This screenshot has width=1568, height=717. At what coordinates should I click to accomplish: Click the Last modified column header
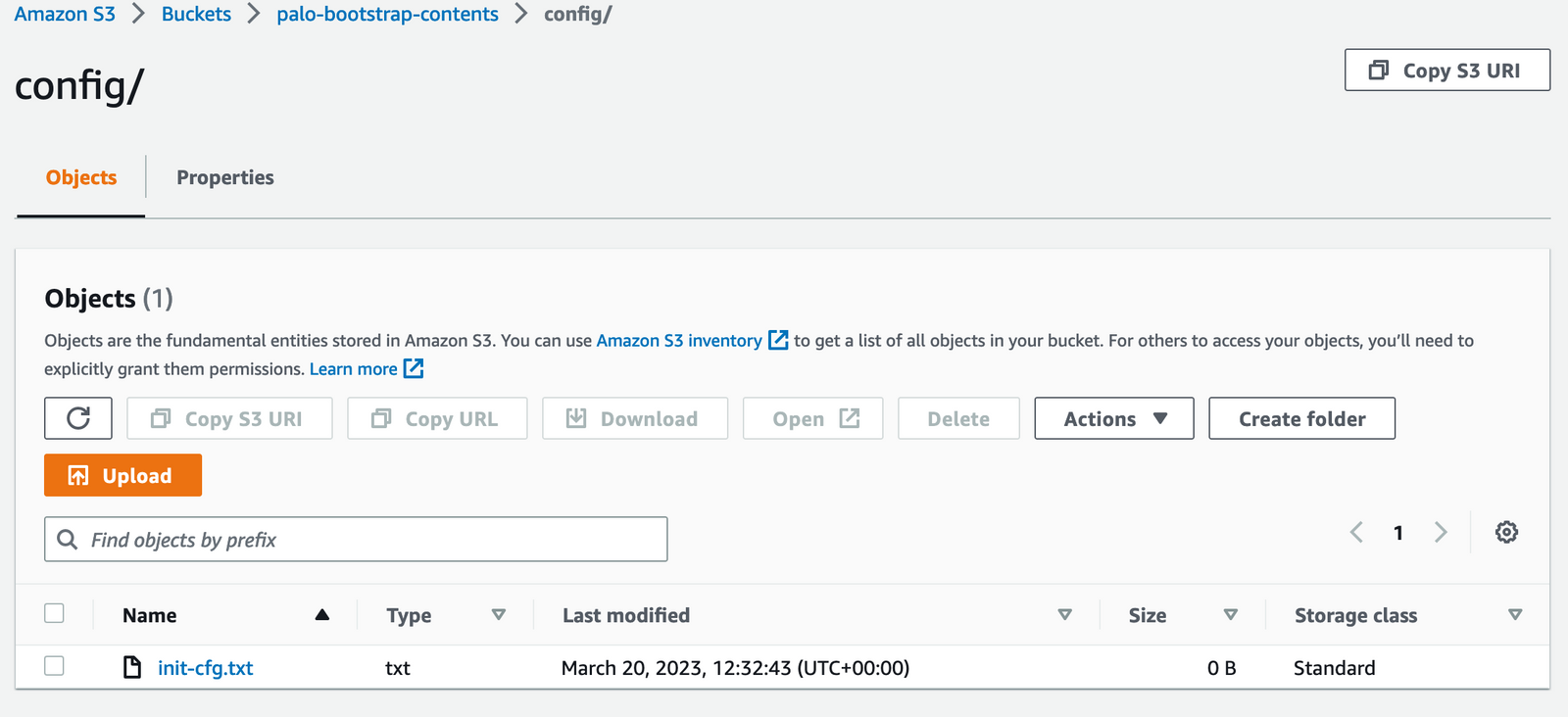[x=626, y=615]
